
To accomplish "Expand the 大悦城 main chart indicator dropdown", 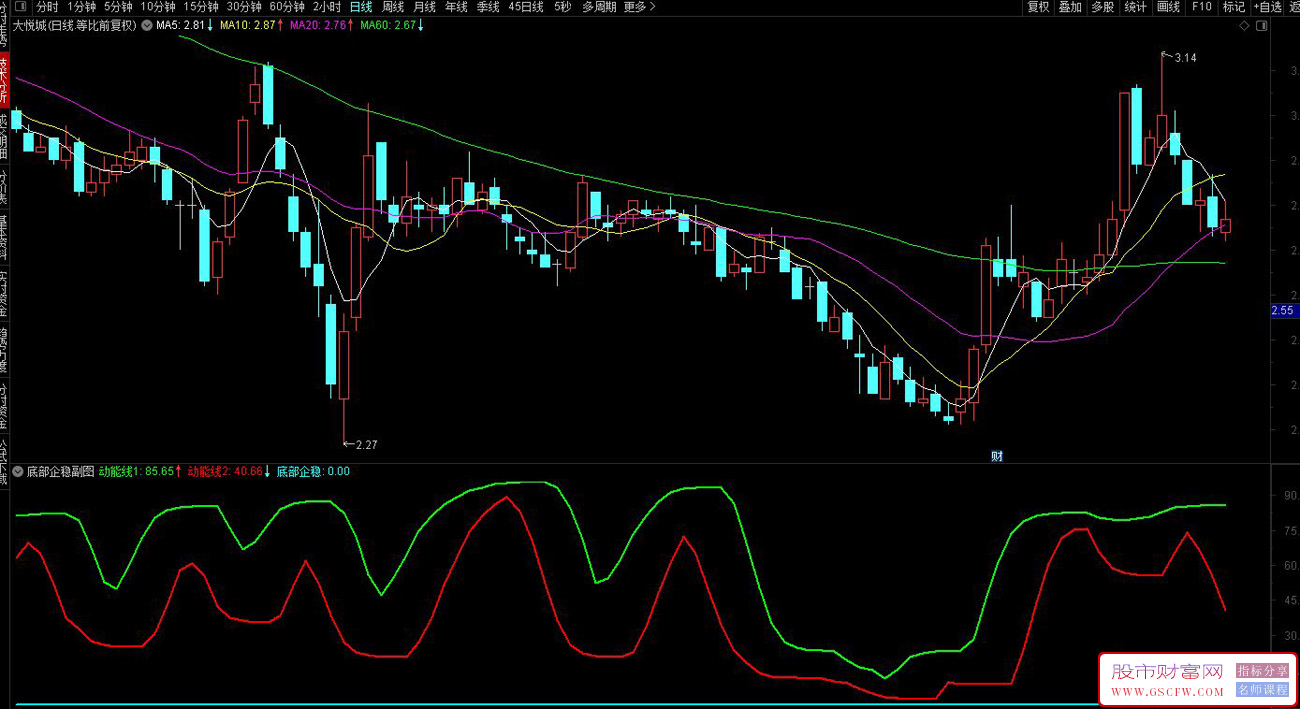I will coord(146,26).
